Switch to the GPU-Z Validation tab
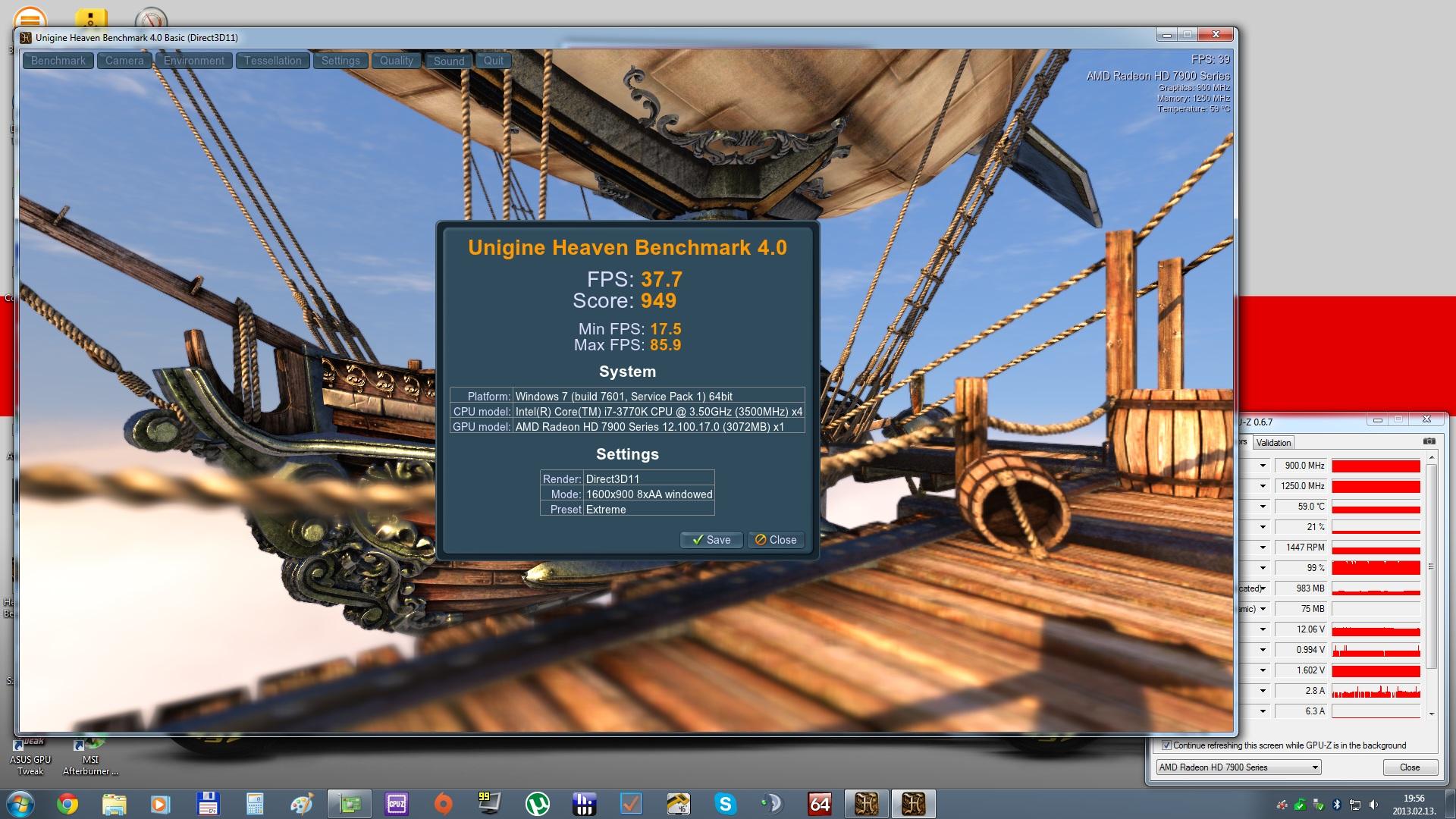 click(1273, 443)
